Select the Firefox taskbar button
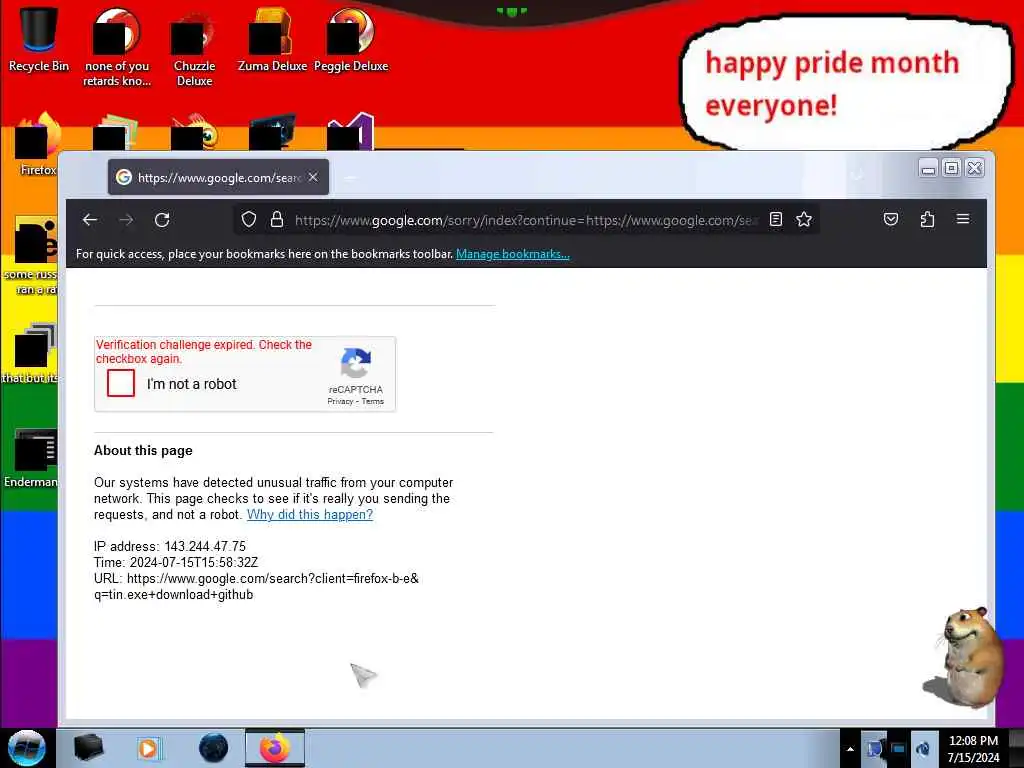This screenshot has height=768, width=1024. pos(275,748)
